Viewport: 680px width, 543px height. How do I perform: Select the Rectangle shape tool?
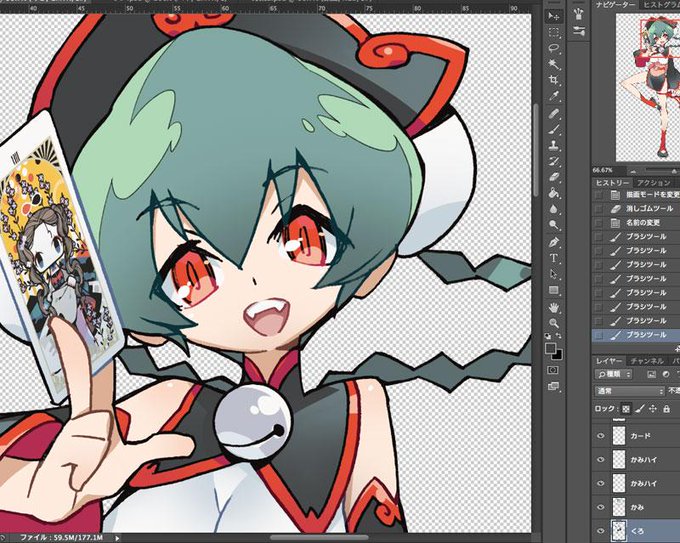[x=554, y=290]
